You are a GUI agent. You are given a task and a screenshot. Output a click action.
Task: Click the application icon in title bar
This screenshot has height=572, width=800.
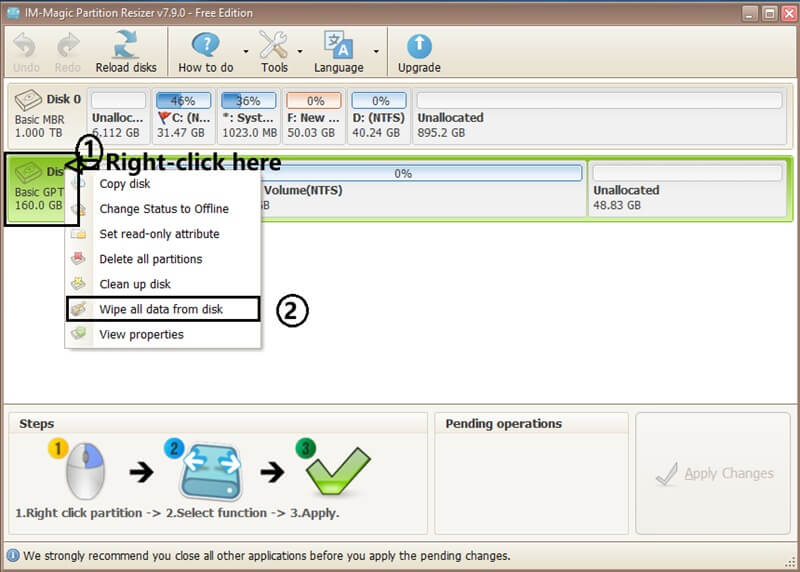pyautogui.click(x=14, y=13)
